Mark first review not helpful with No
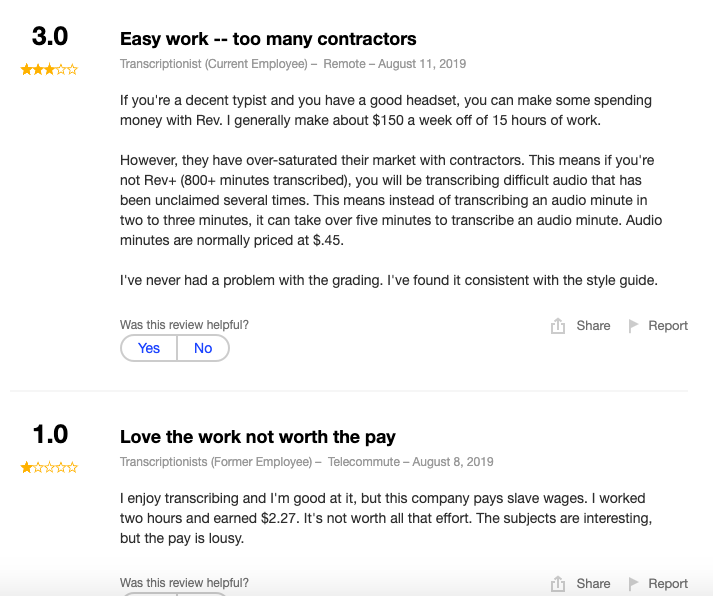Viewport: 713px width, 596px height. [203, 348]
